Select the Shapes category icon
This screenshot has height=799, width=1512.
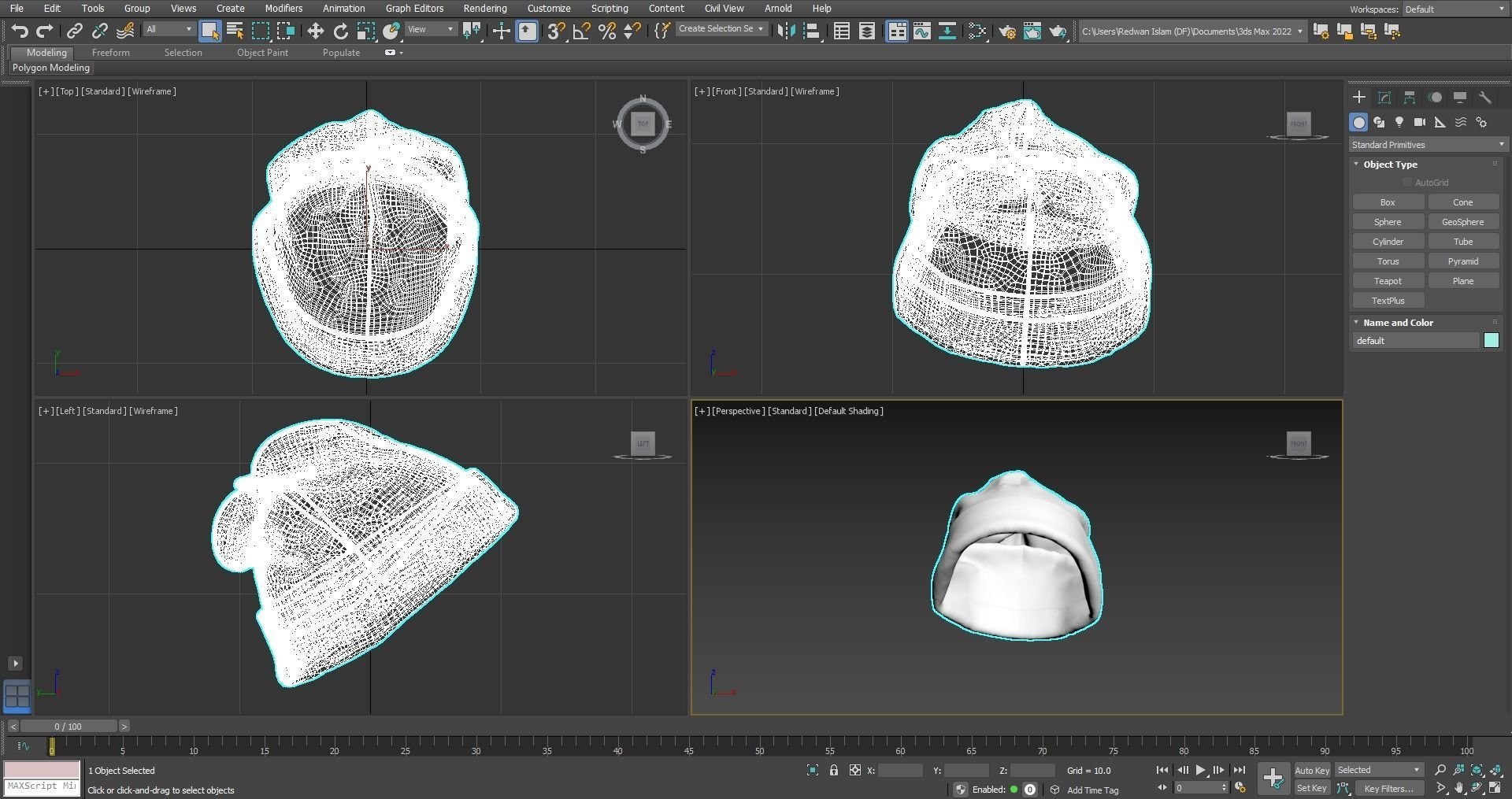click(x=1379, y=122)
